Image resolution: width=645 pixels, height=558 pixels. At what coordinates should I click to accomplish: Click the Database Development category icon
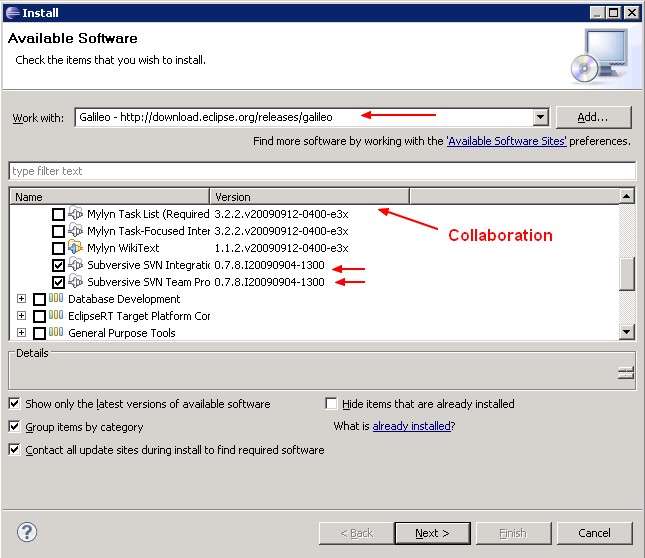click(57, 299)
